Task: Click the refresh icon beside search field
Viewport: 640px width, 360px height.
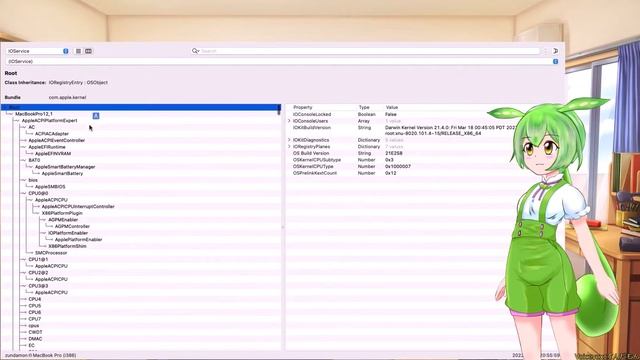Action: click(556, 51)
